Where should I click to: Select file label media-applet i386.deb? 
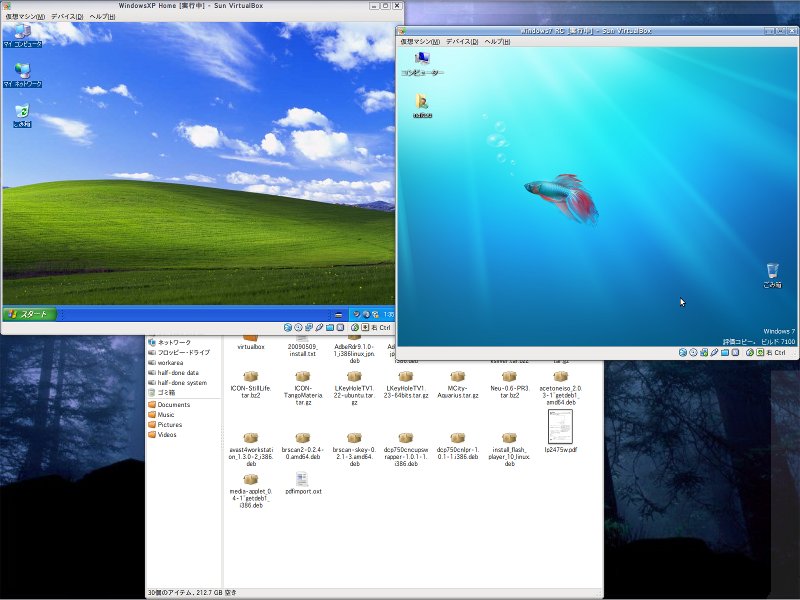[x=251, y=498]
